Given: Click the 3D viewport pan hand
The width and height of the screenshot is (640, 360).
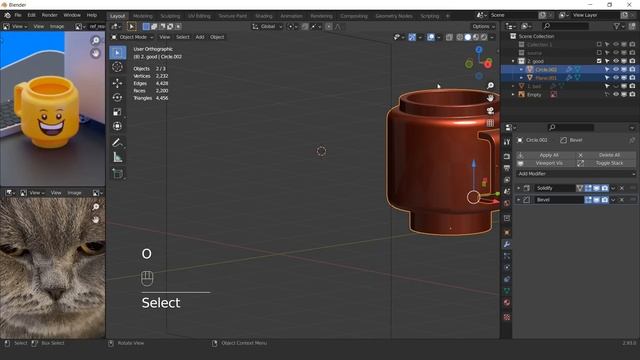Looking at the screenshot, I should [x=490, y=98].
